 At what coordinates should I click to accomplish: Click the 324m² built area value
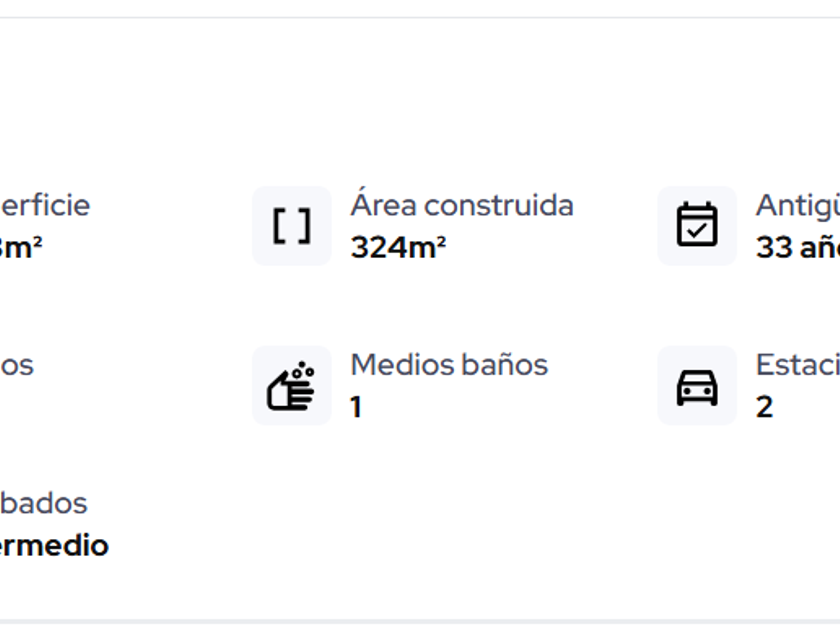coord(398,247)
